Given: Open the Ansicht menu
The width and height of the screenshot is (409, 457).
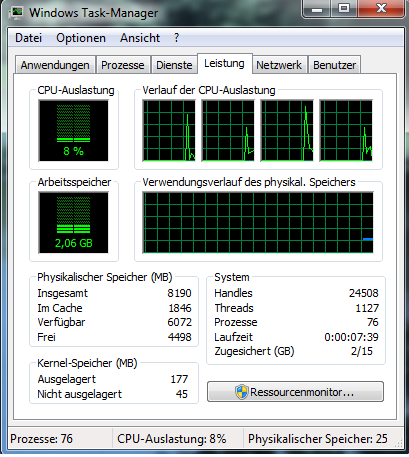Looking at the screenshot, I should (140, 38).
